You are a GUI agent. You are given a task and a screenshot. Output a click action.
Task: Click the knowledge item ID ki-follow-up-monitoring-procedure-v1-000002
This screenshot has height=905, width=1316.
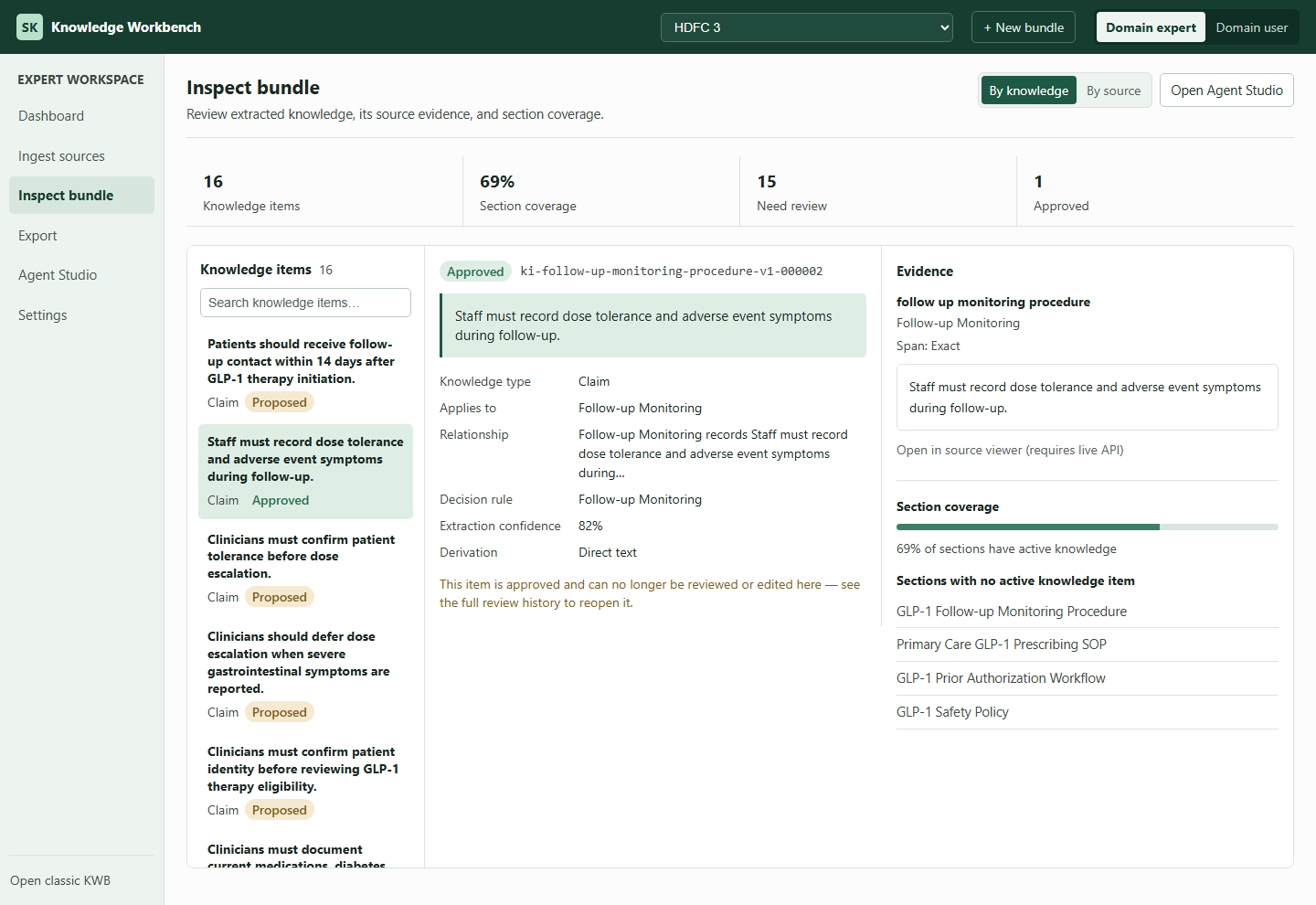point(672,271)
